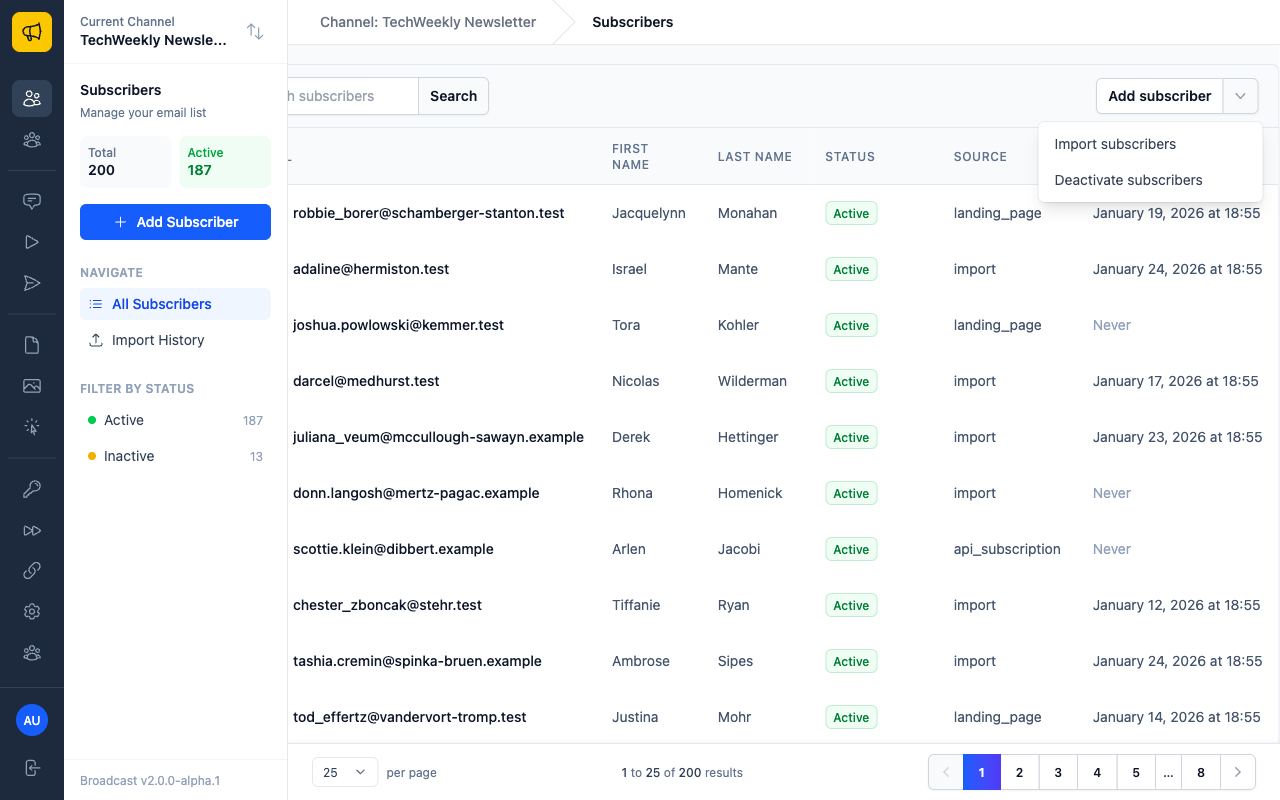Click current page 1 button

(982, 772)
